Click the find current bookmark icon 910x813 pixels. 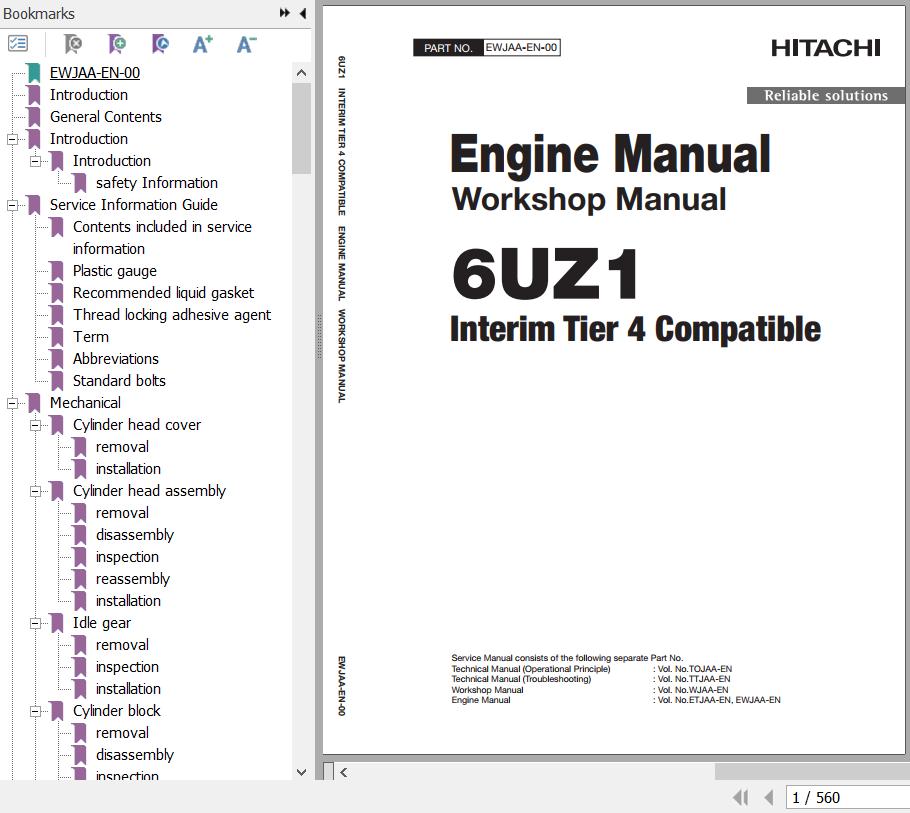click(160, 44)
